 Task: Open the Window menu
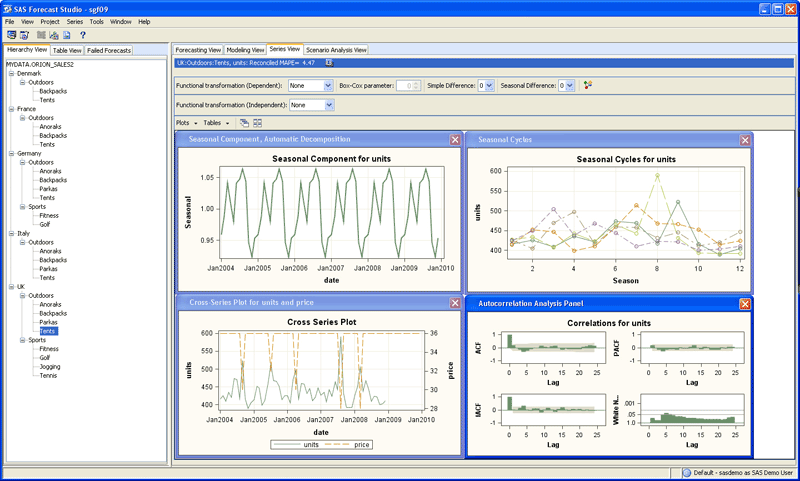click(x=121, y=22)
